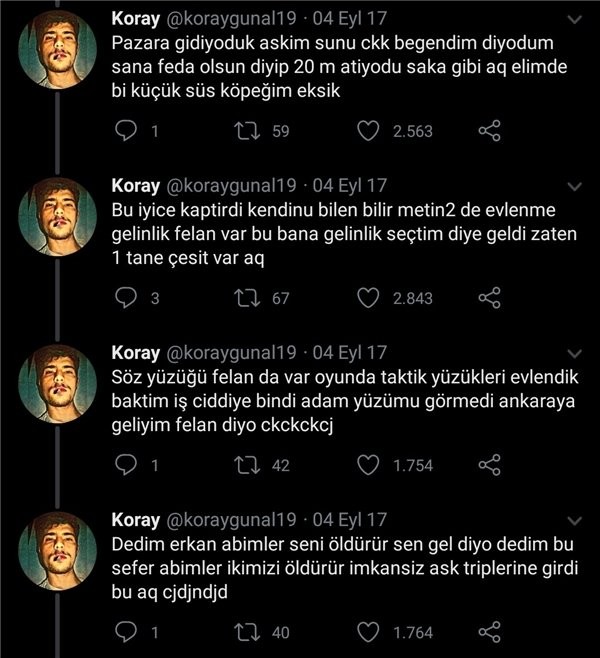600x658 pixels.
Task: Expand options menu on the Dedim erkan tweet
Action: tap(574, 520)
